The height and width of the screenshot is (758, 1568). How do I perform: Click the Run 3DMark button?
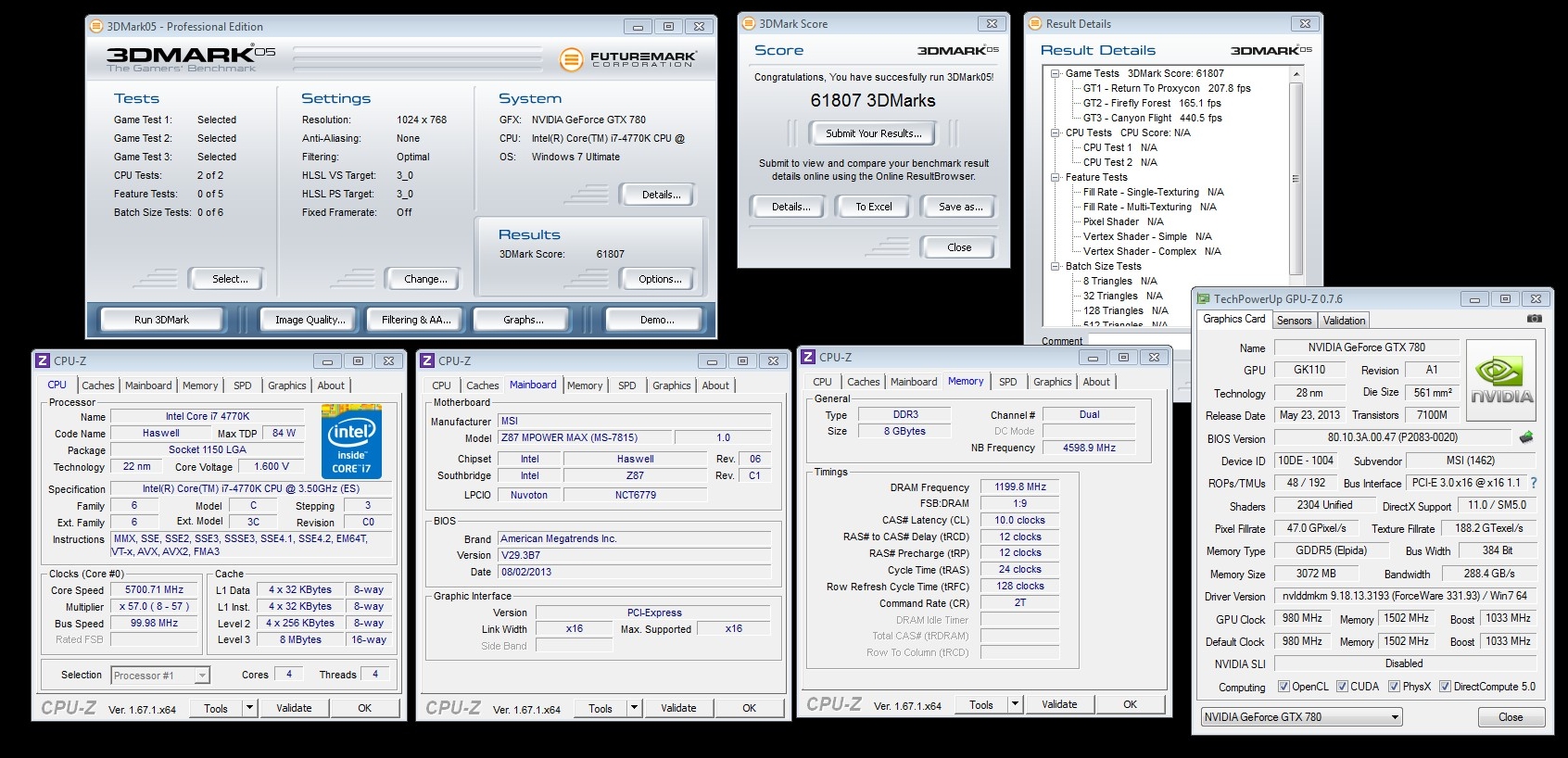coord(161,320)
